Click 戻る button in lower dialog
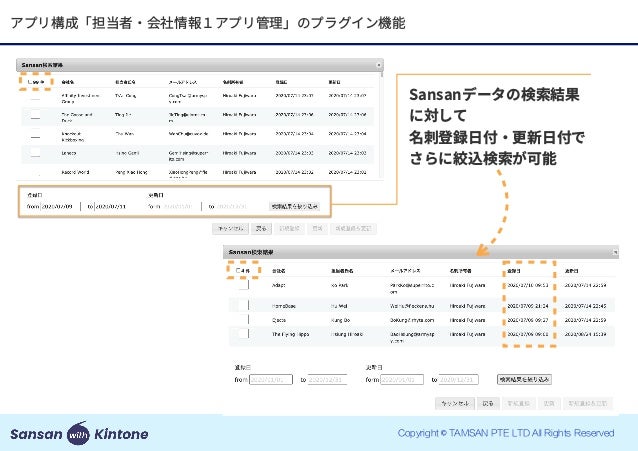Image resolution: width=638 pixels, height=451 pixels. [488, 403]
